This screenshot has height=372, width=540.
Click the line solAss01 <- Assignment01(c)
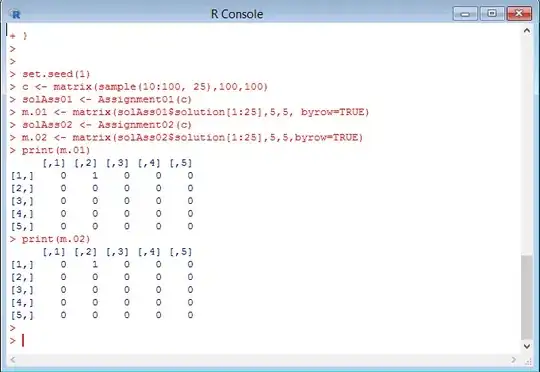click(x=101, y=100)
